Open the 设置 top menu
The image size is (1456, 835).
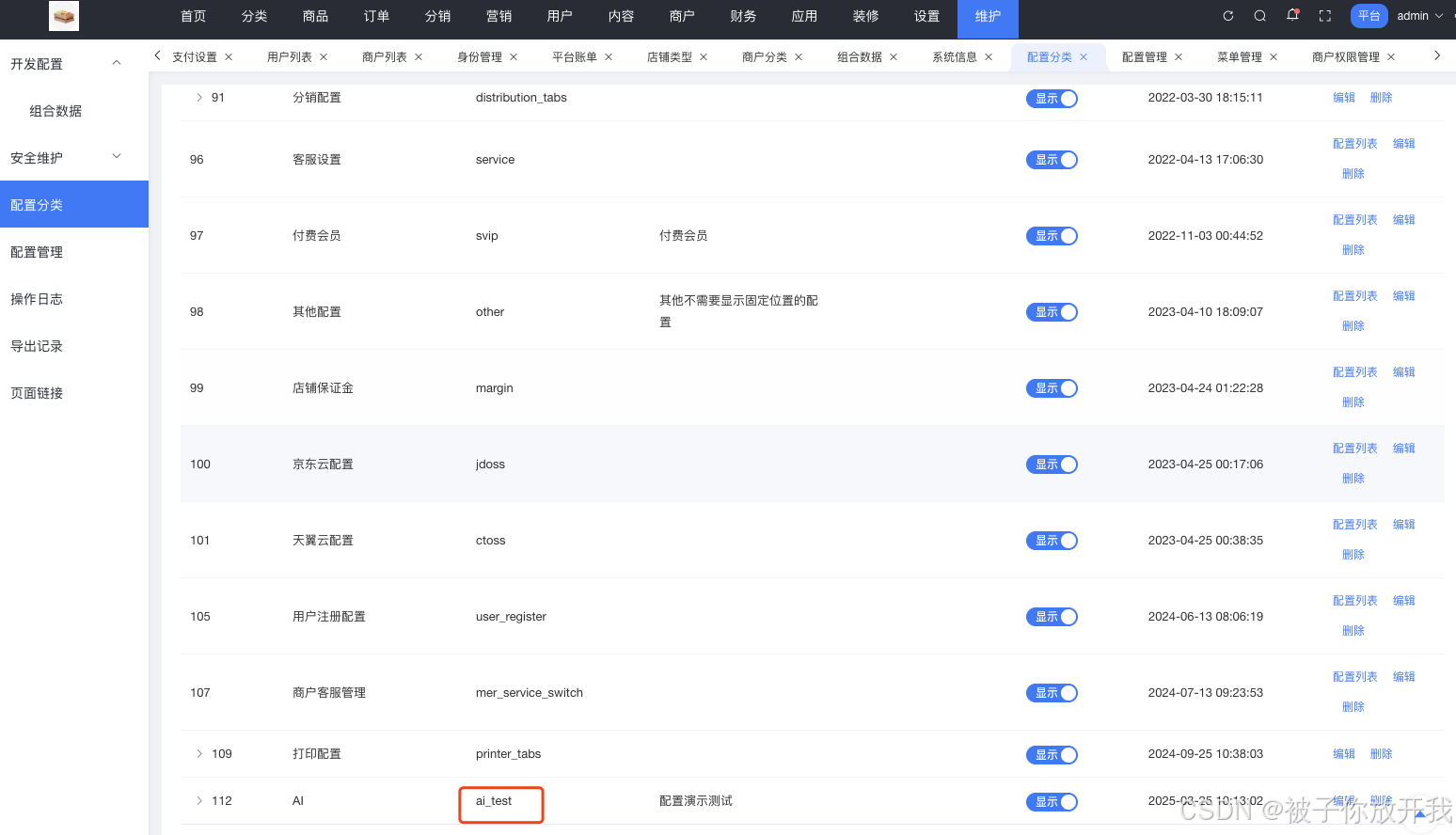[x=926, y=16]
